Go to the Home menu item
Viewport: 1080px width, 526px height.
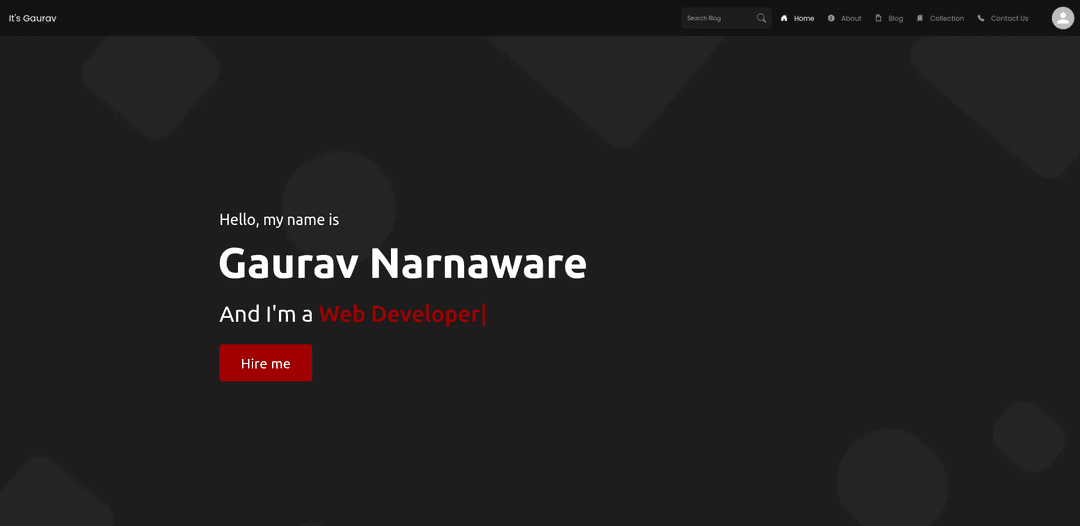tap(804, 19)
